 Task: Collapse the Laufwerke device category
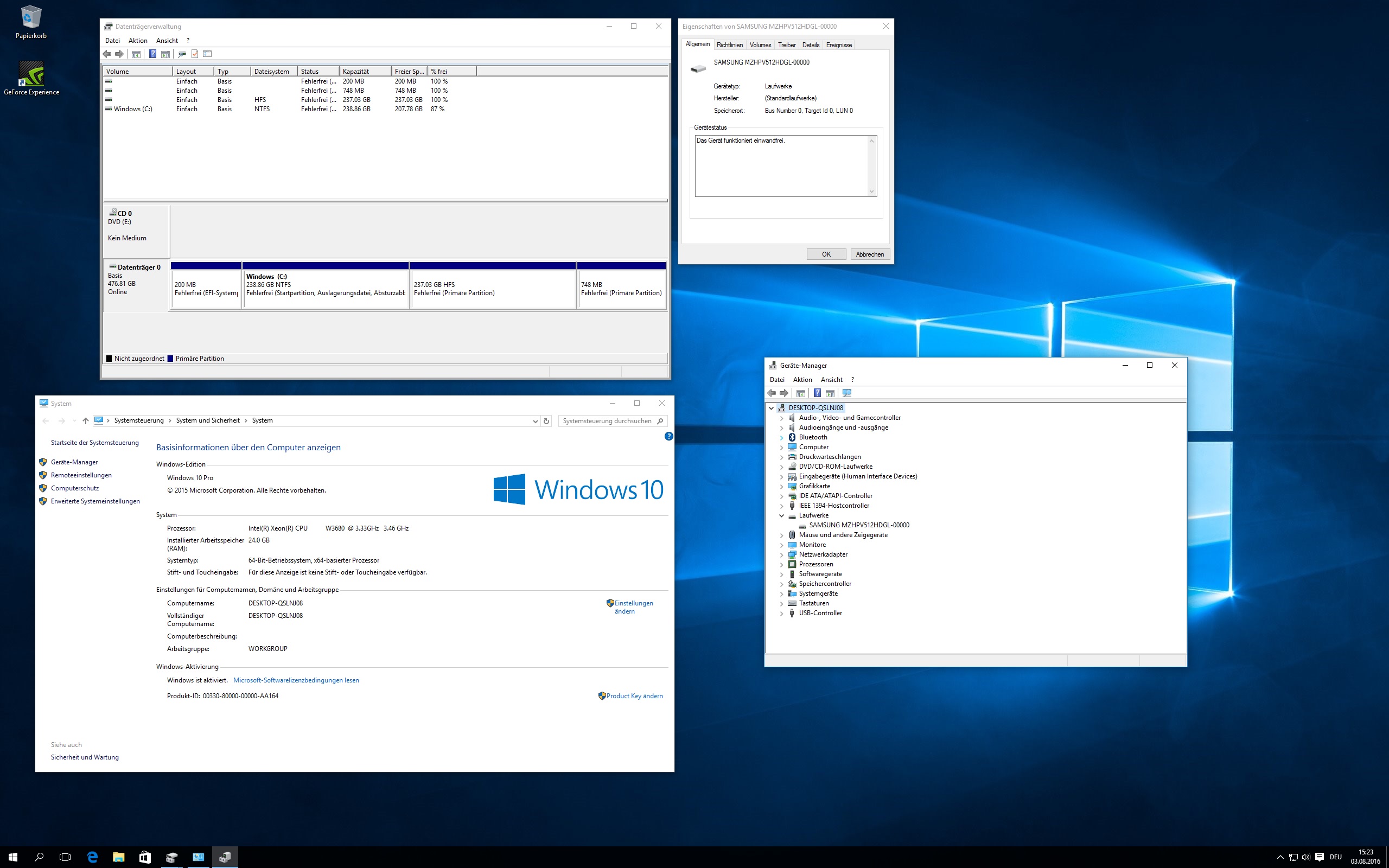pyautogui.click(x=781, y=515)
